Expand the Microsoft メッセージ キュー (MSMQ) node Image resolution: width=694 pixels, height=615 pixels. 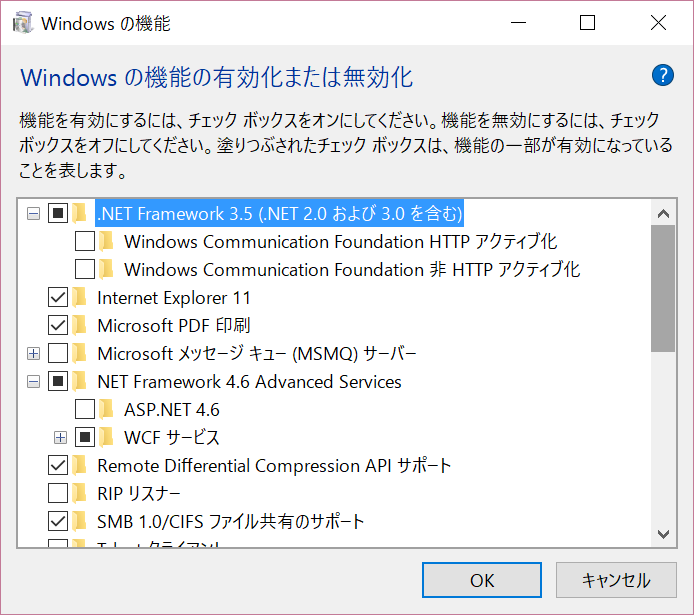point(34,354)
